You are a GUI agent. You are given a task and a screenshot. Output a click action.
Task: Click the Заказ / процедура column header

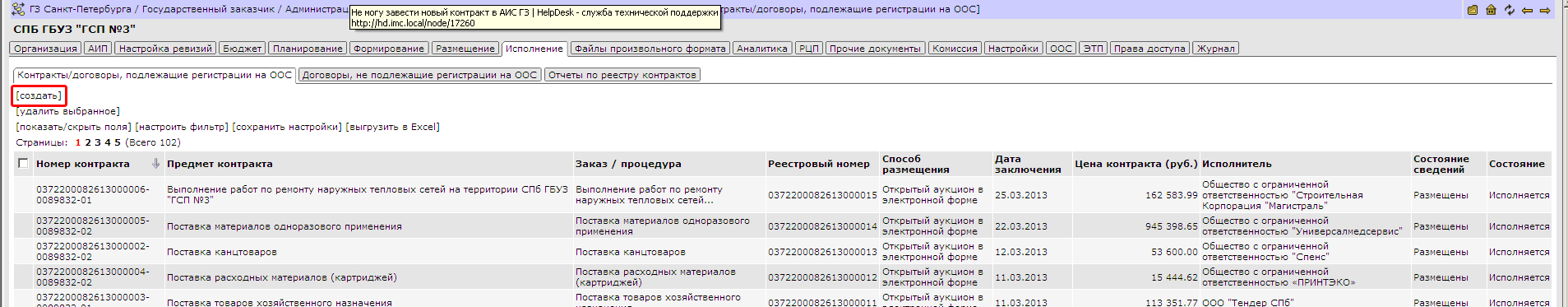[x=628, y=164]
